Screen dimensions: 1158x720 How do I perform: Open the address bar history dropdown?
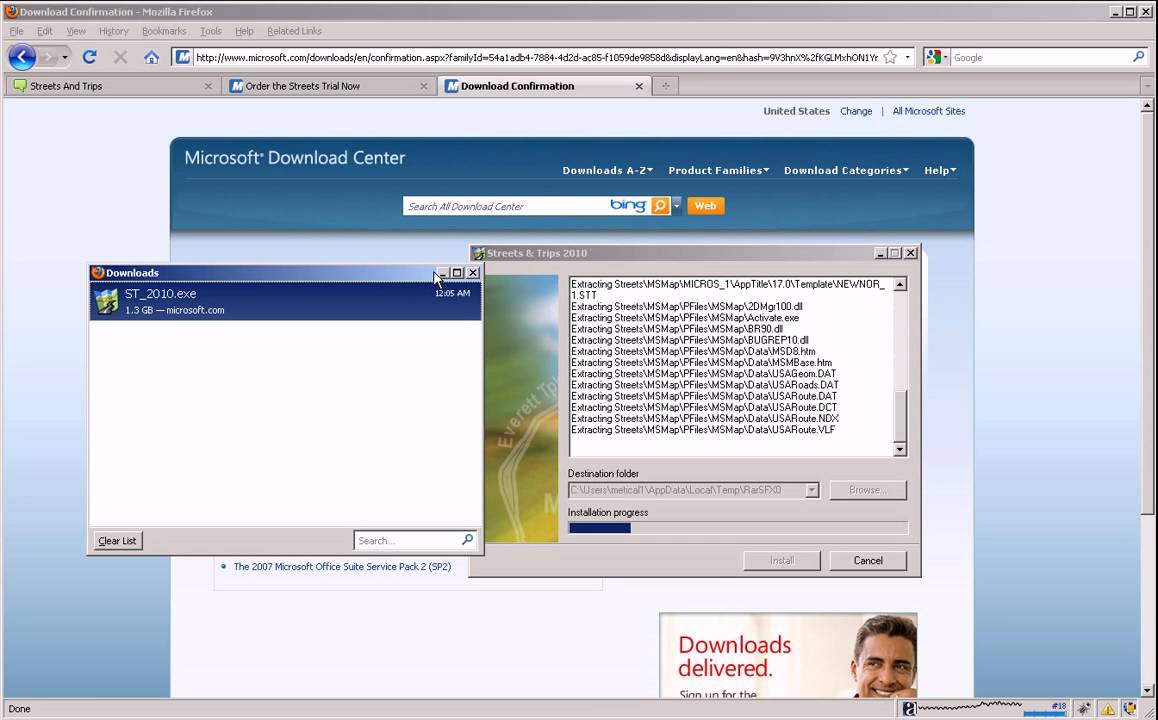[x=908, y=57]
